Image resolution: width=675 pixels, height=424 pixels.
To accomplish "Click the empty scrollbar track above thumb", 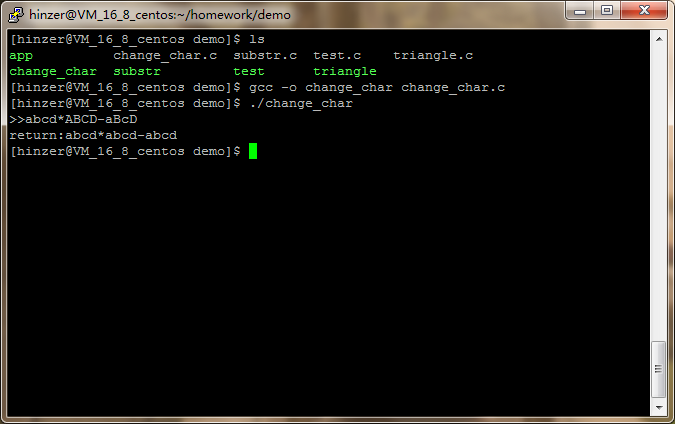I will (659, 194).
